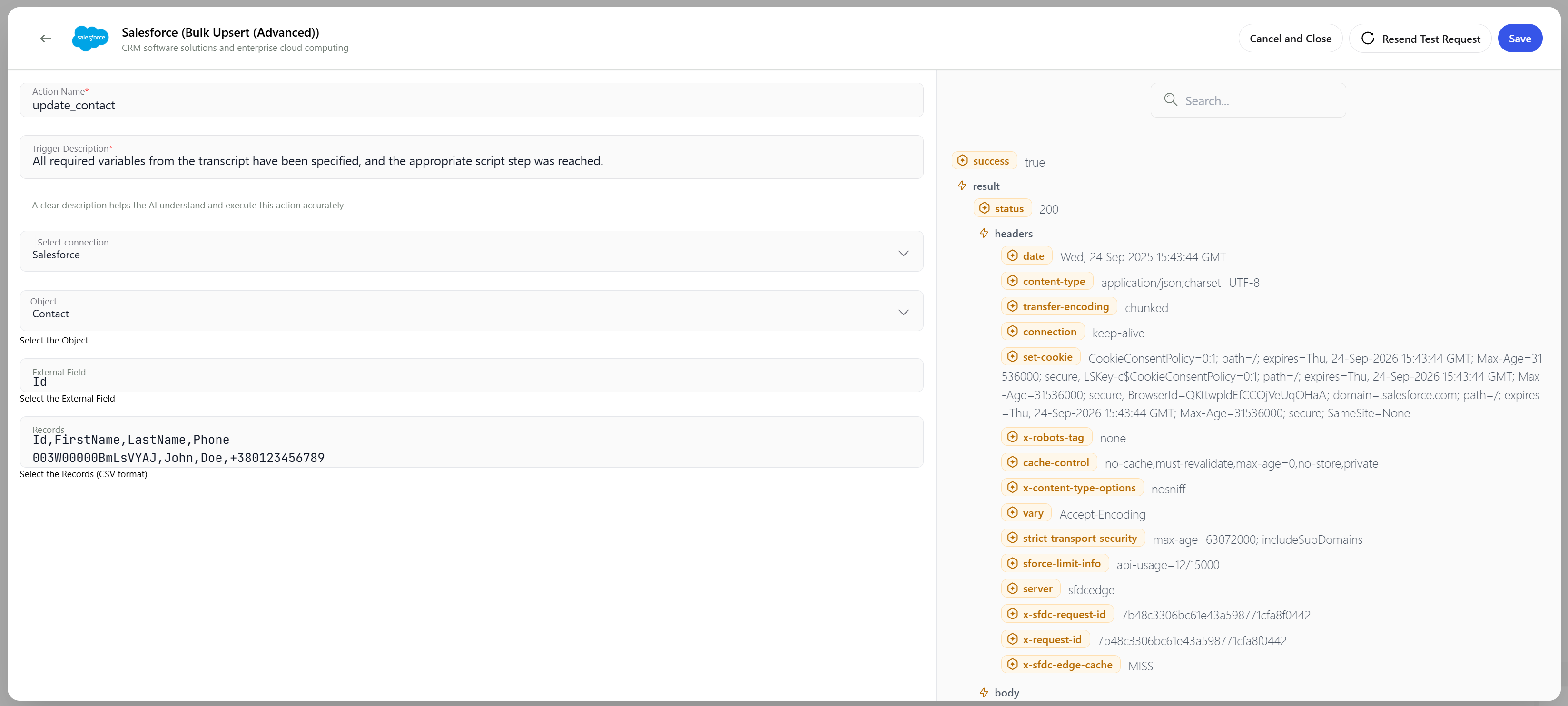Click the 'api-usage=12/15000' value
1568x706 pixels.
[x=1167, y=565]
